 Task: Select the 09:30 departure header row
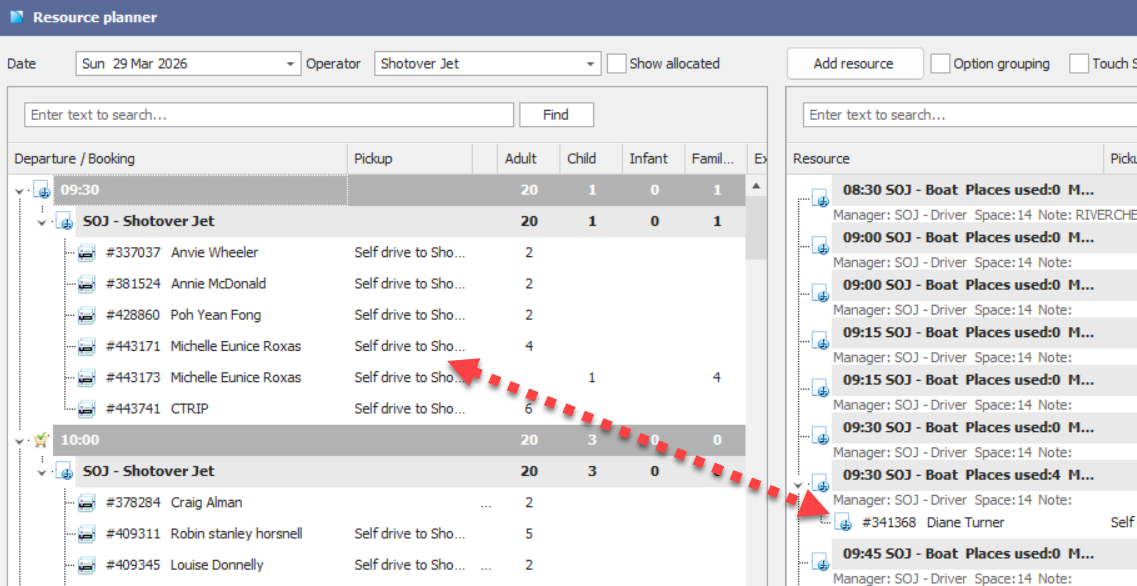(x=400, y=190)
